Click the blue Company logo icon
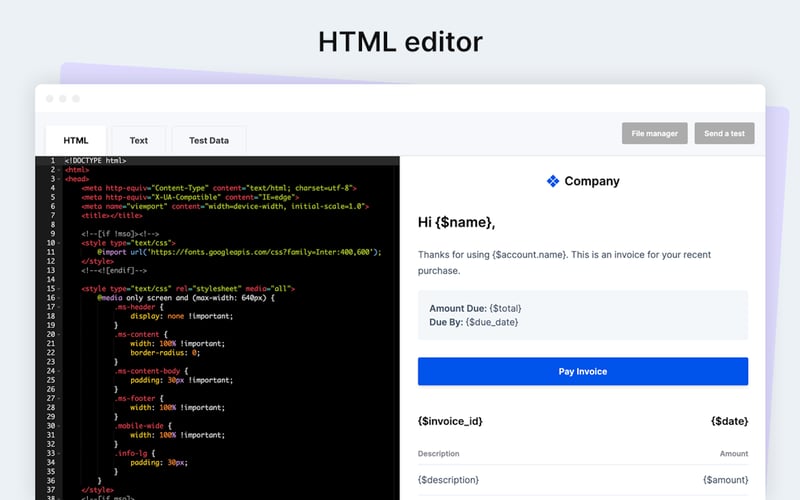 pyautogui.click(x=553, y=181)
